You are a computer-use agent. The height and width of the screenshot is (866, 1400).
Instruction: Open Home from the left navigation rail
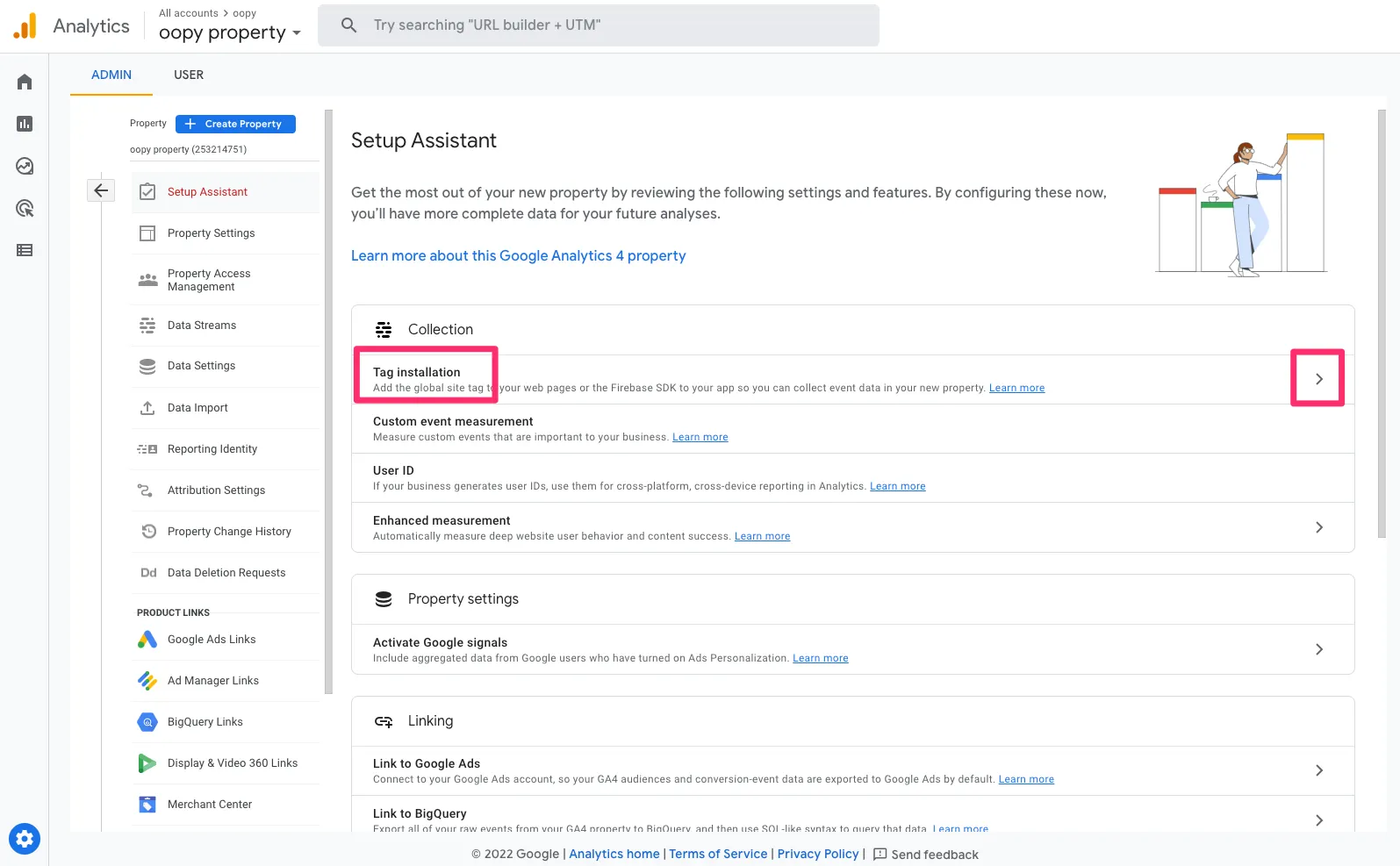click(x=25, y=82)
